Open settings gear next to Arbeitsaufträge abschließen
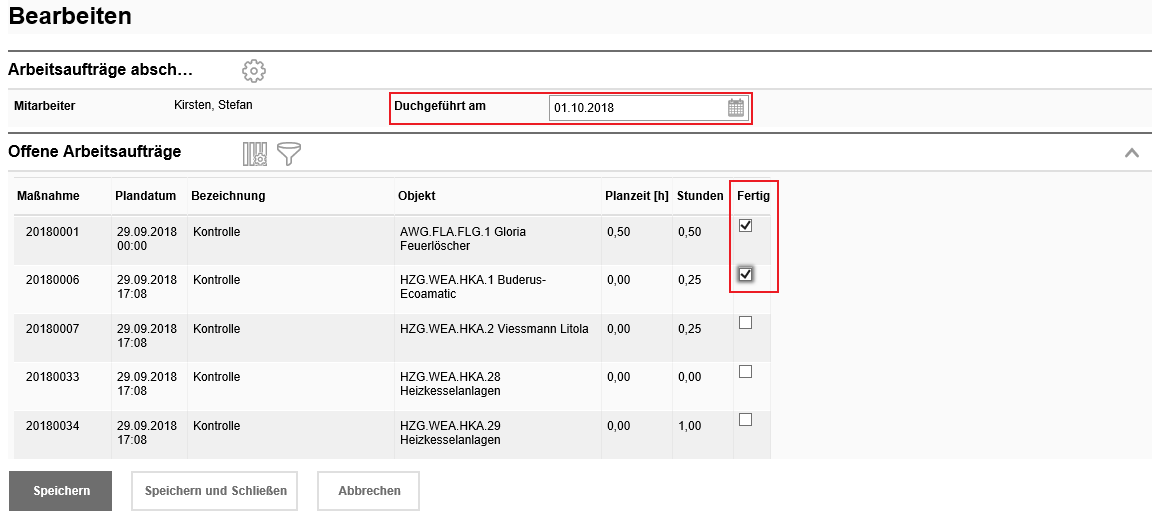The height and width of the screenshot is (520, 1155). [254, 71]
